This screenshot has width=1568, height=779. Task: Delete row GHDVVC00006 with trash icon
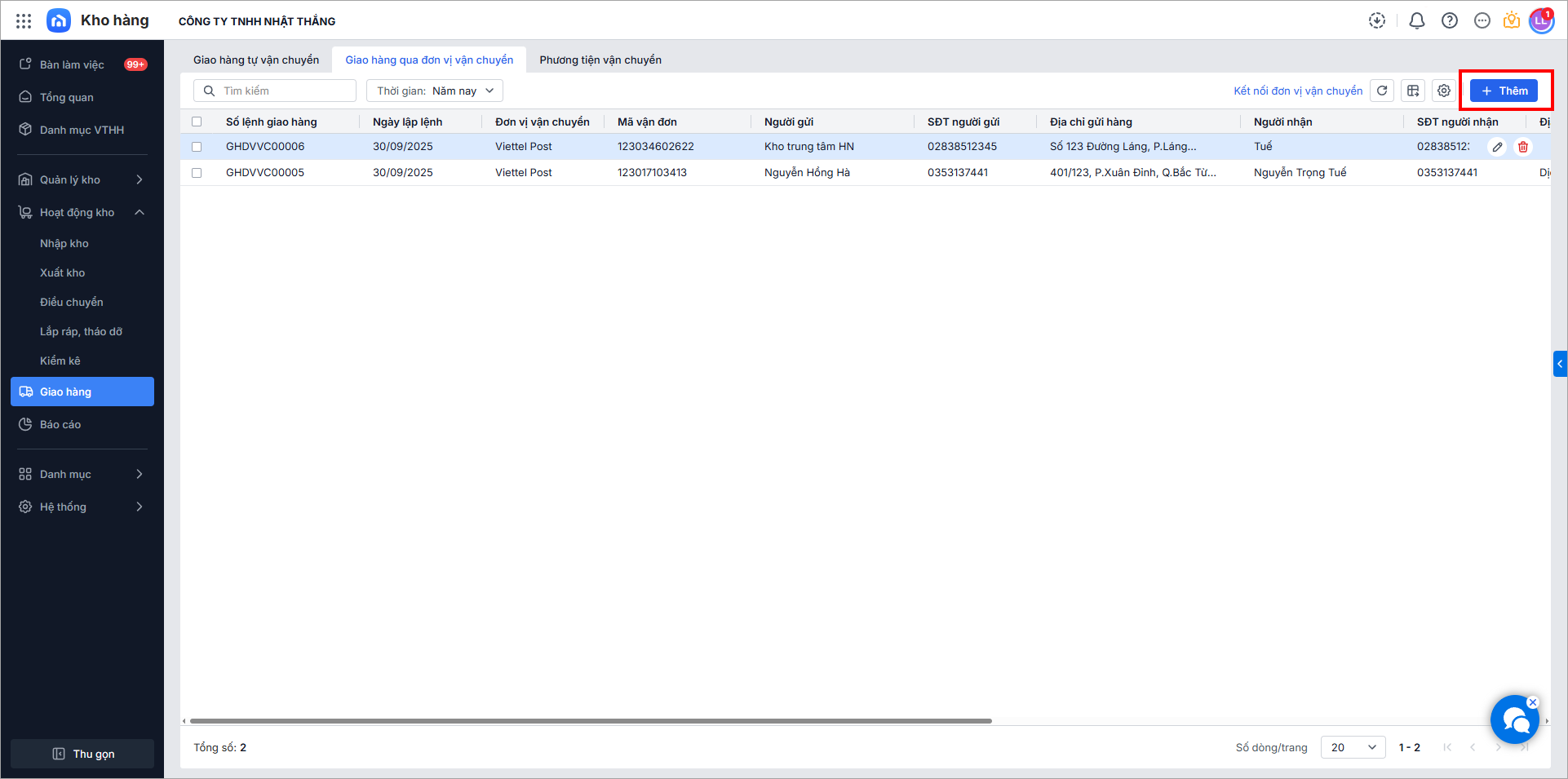tap(1523, 147)
